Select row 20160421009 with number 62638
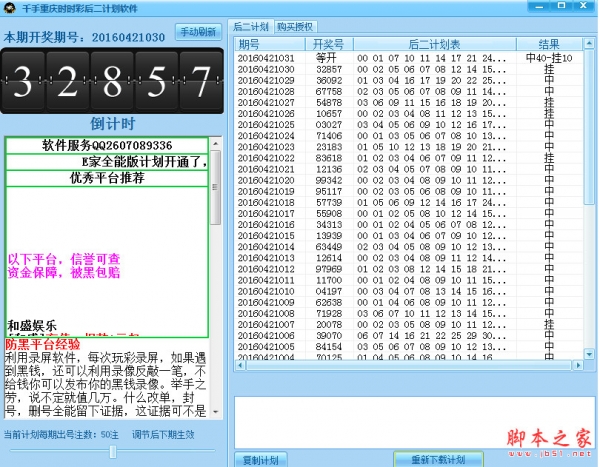 coord(409,302)
